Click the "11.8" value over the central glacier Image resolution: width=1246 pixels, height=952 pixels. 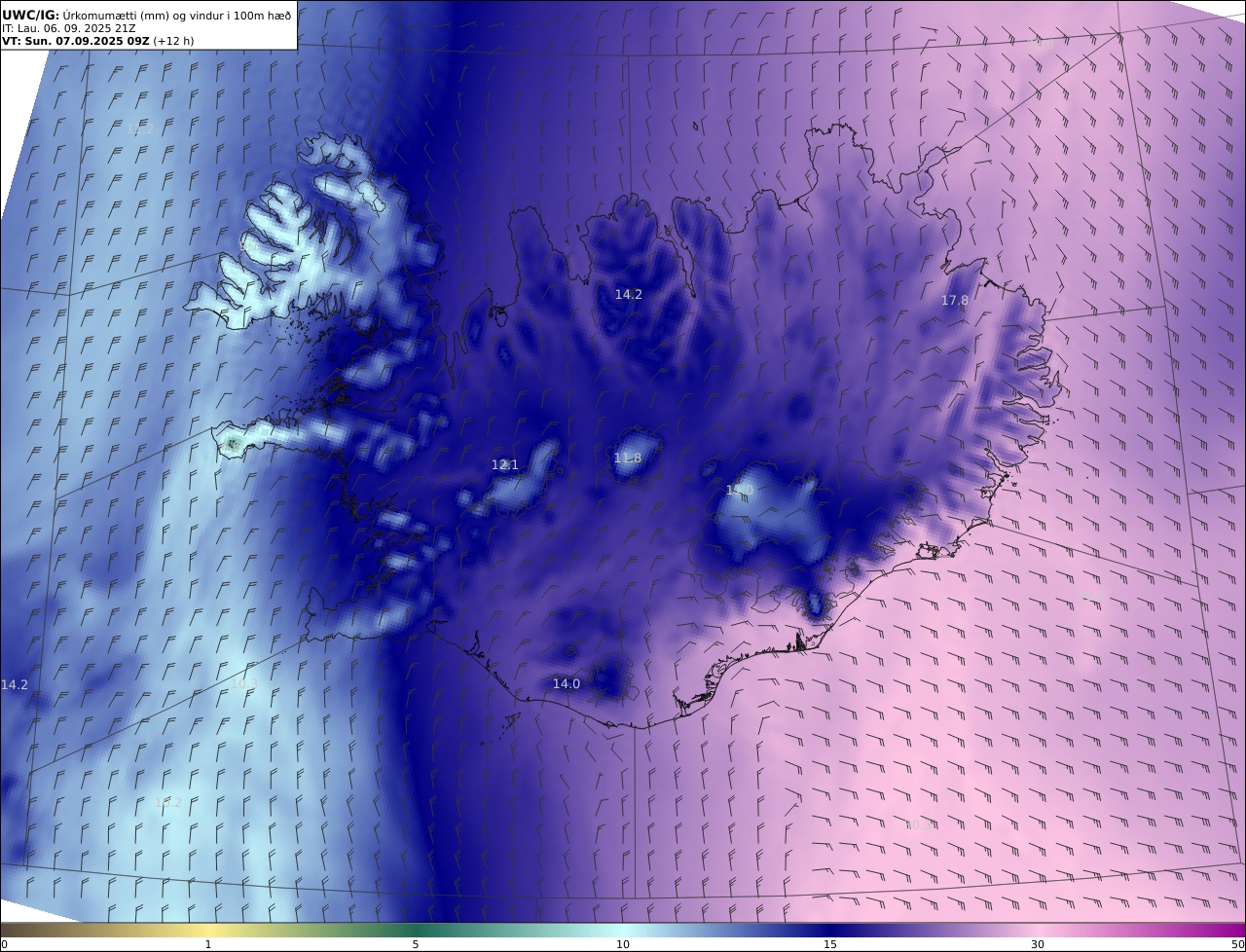click(x=628, y=458)
